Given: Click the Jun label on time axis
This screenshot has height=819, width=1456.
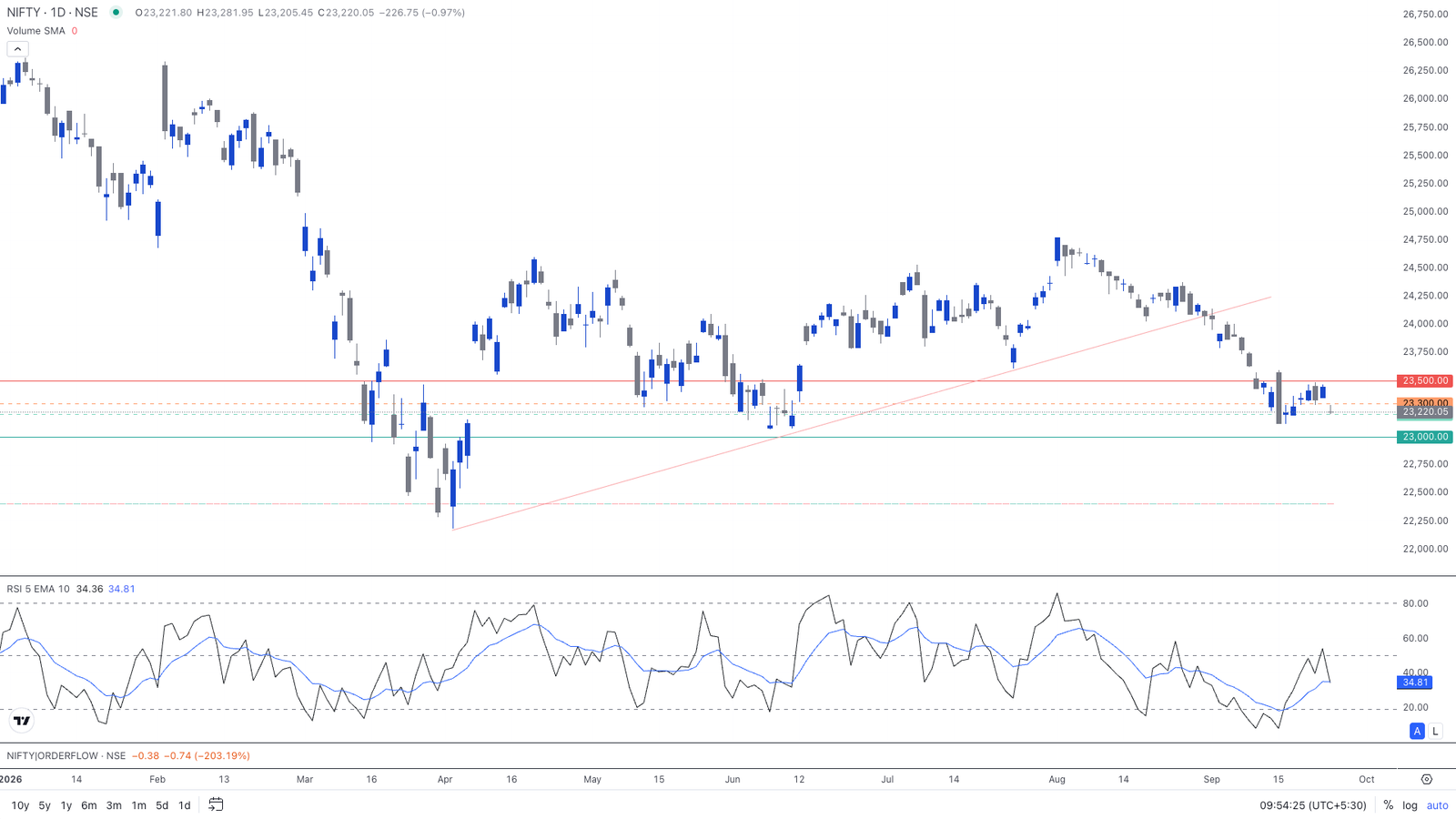Looking at the screenshot, I should pos(733,780).
